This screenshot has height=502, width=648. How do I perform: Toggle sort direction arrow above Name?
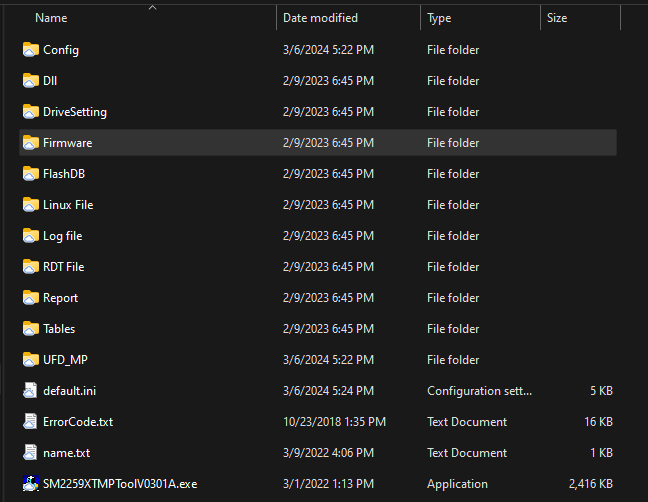(x=152, y=7)
